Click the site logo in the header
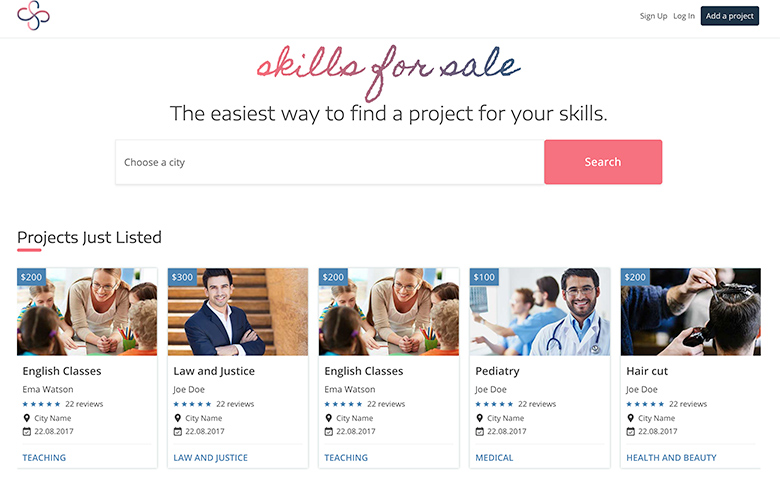The height and width of the screenshot is (480, 780). click(x=33, y=16)
